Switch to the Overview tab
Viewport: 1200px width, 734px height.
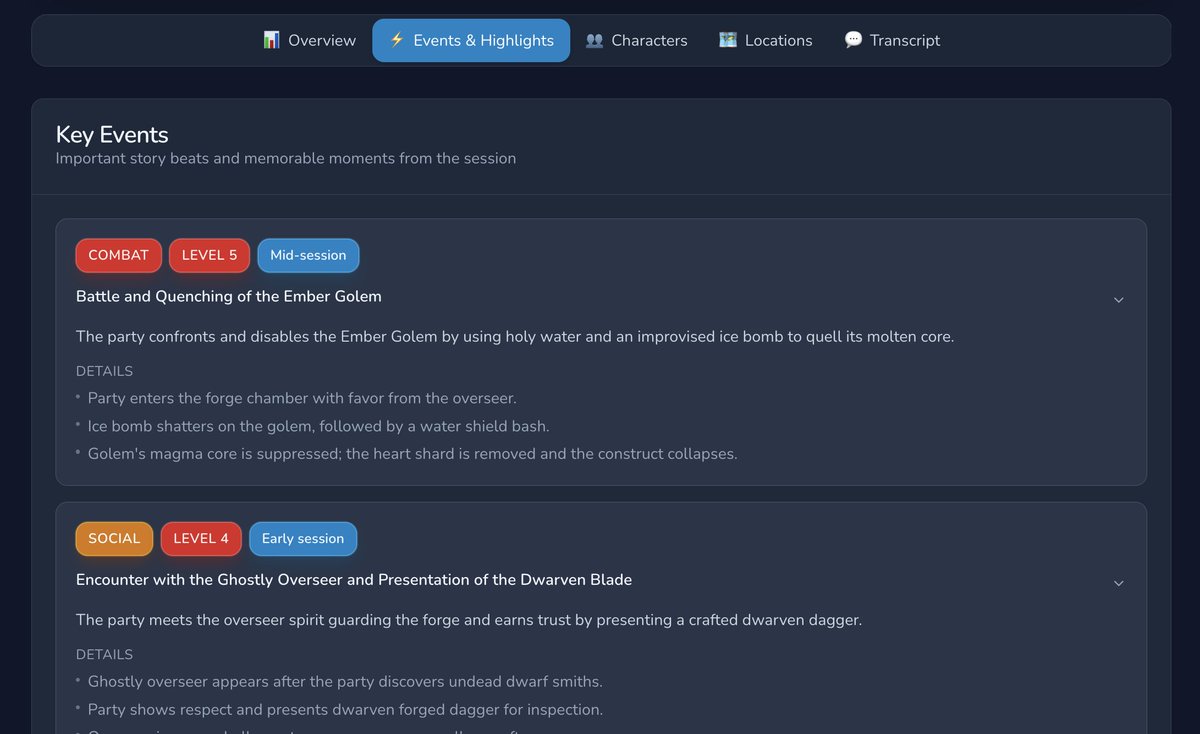[320, 39]
